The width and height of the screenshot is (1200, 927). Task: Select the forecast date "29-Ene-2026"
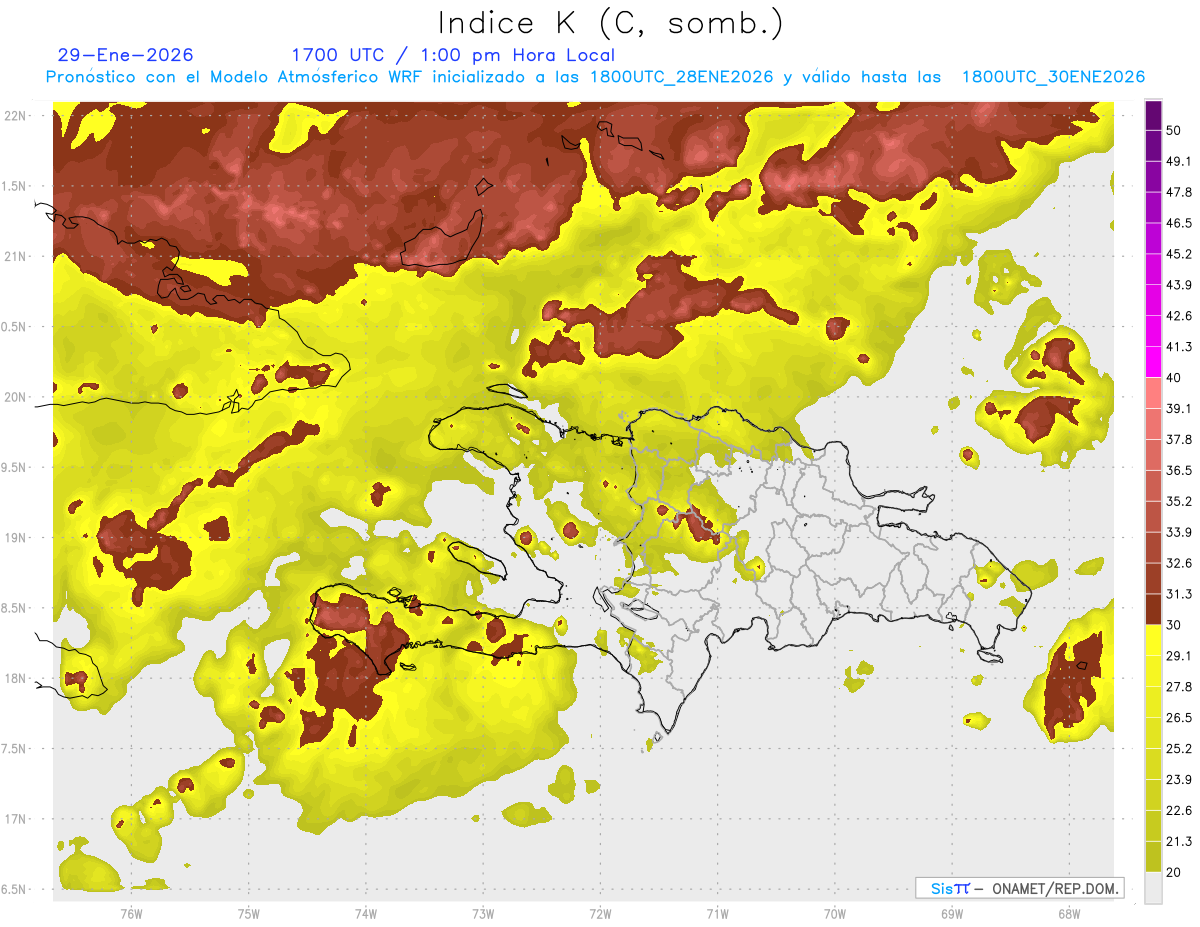pyautogui.click(x=126, y=55)
